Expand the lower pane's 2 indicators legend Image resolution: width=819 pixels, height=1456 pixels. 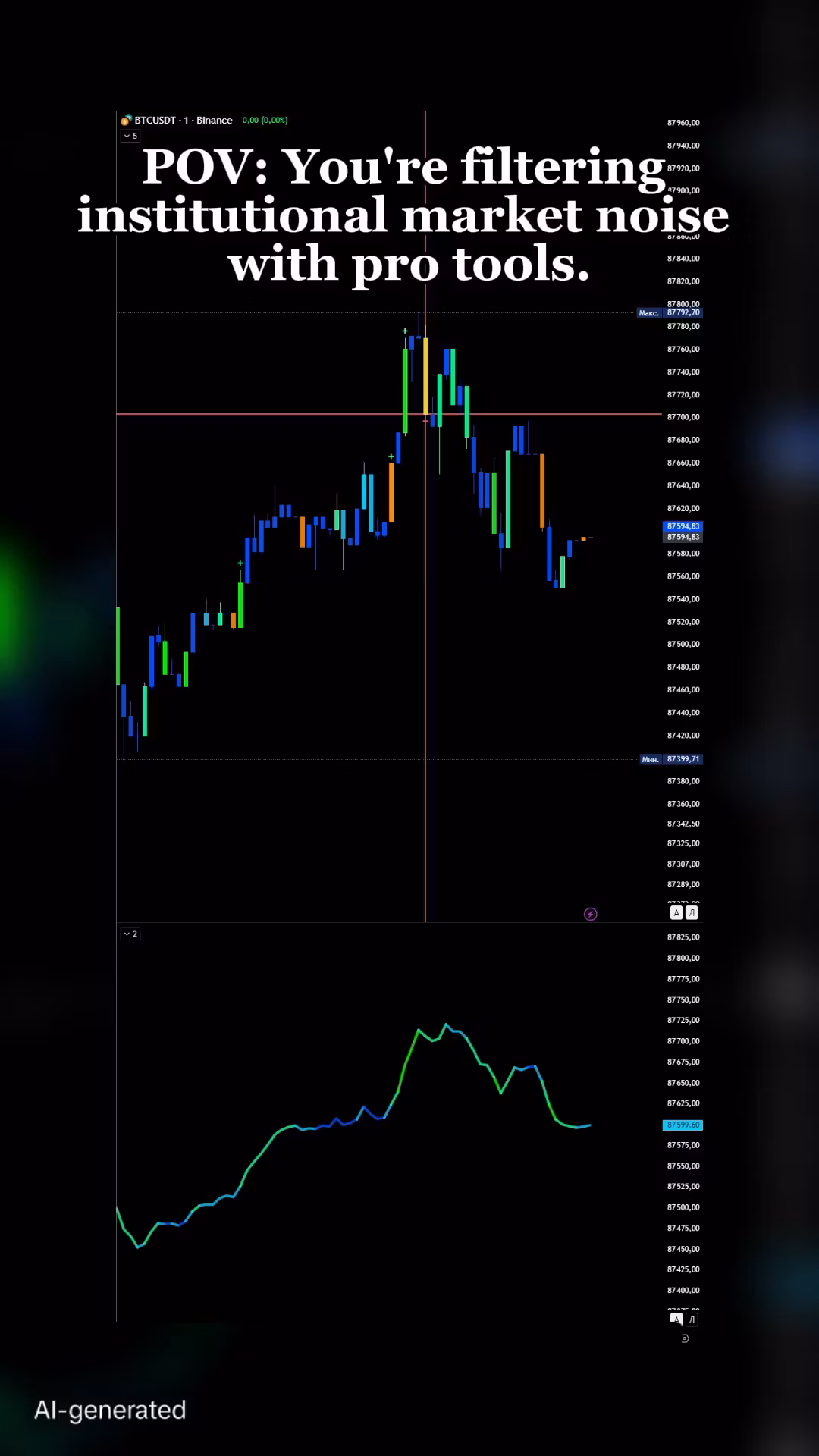point(130,934)
